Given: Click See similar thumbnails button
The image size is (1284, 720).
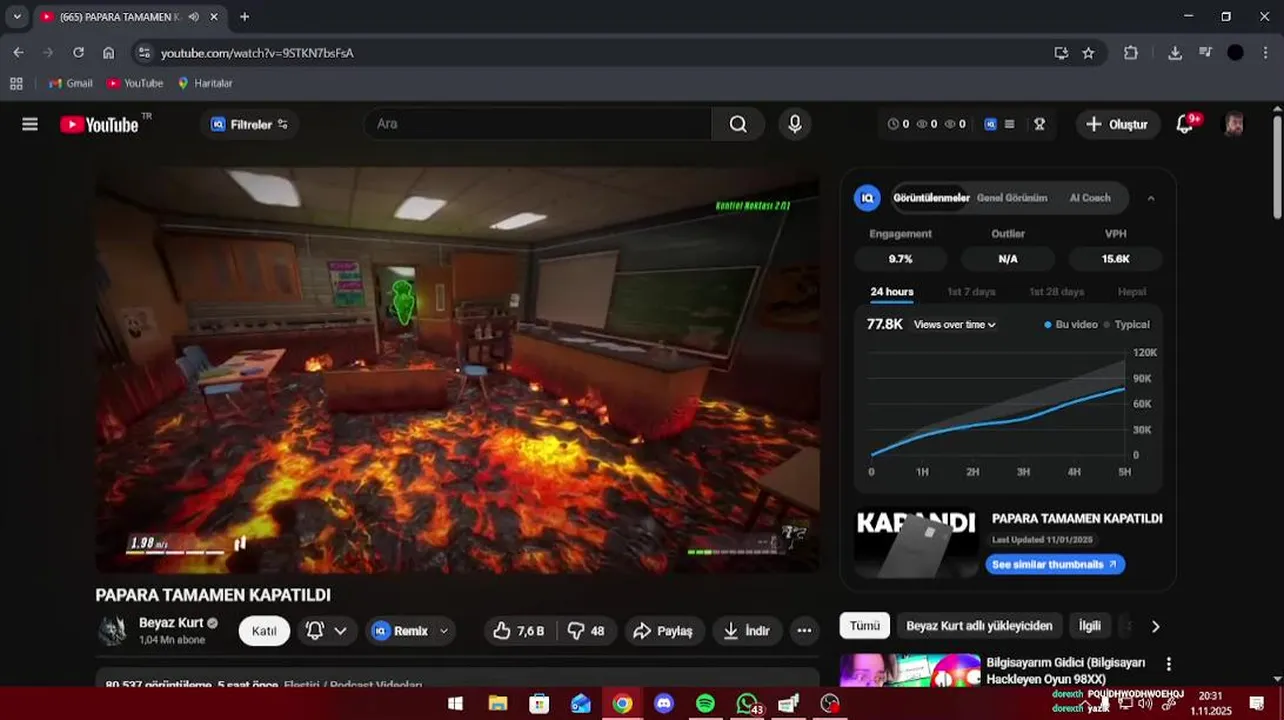Looking at the screenshot, I should click(1055, 564).
